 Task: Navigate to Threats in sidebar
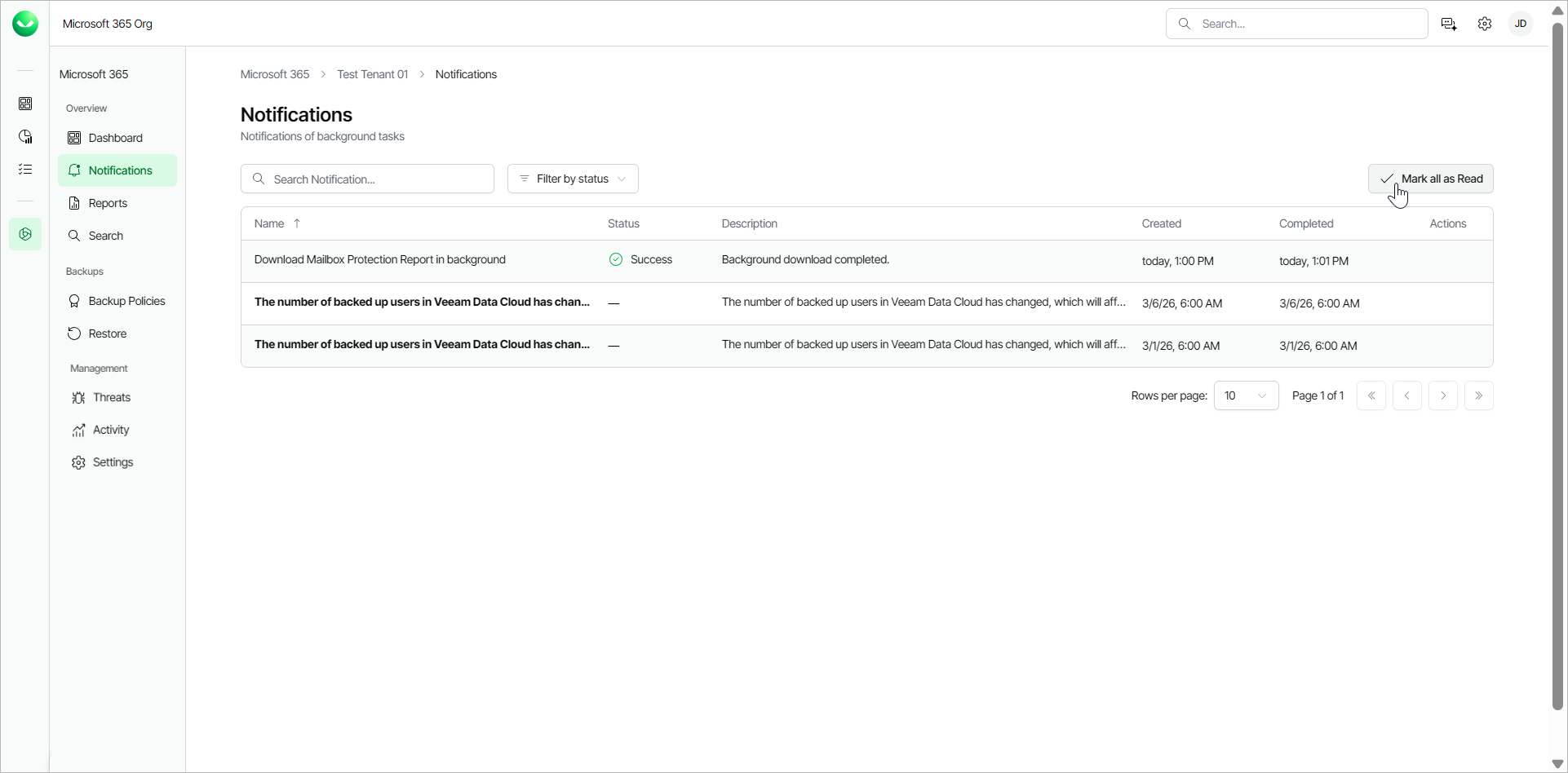click(112, 397)
